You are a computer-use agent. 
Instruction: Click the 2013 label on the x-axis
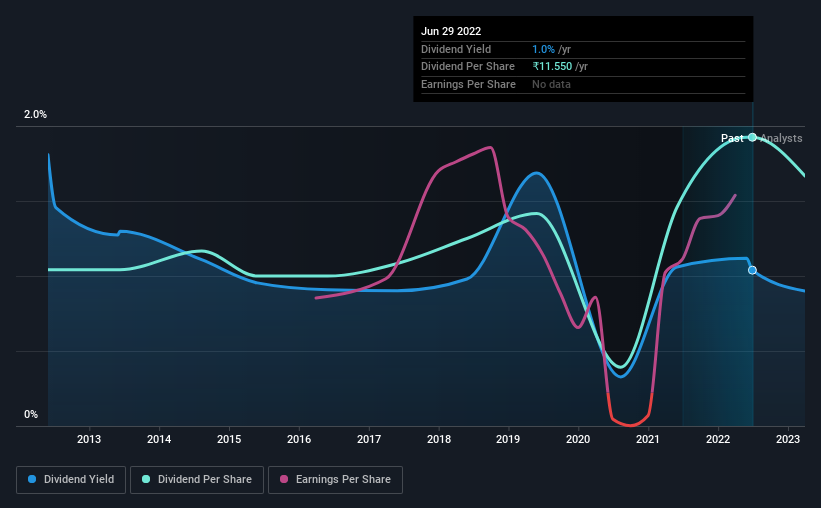(89, 439)
